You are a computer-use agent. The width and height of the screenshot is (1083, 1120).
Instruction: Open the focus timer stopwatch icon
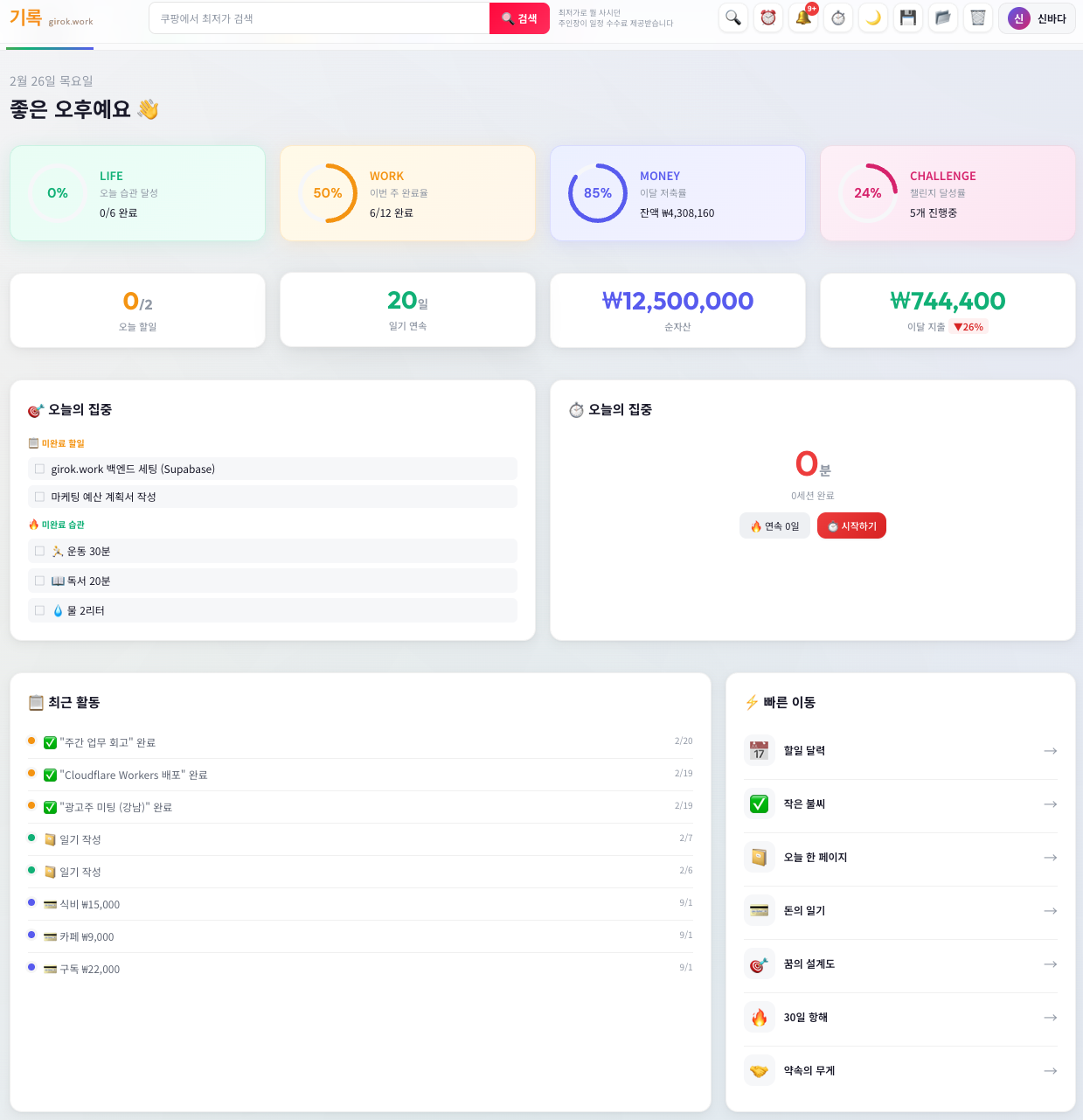point(837,17)
